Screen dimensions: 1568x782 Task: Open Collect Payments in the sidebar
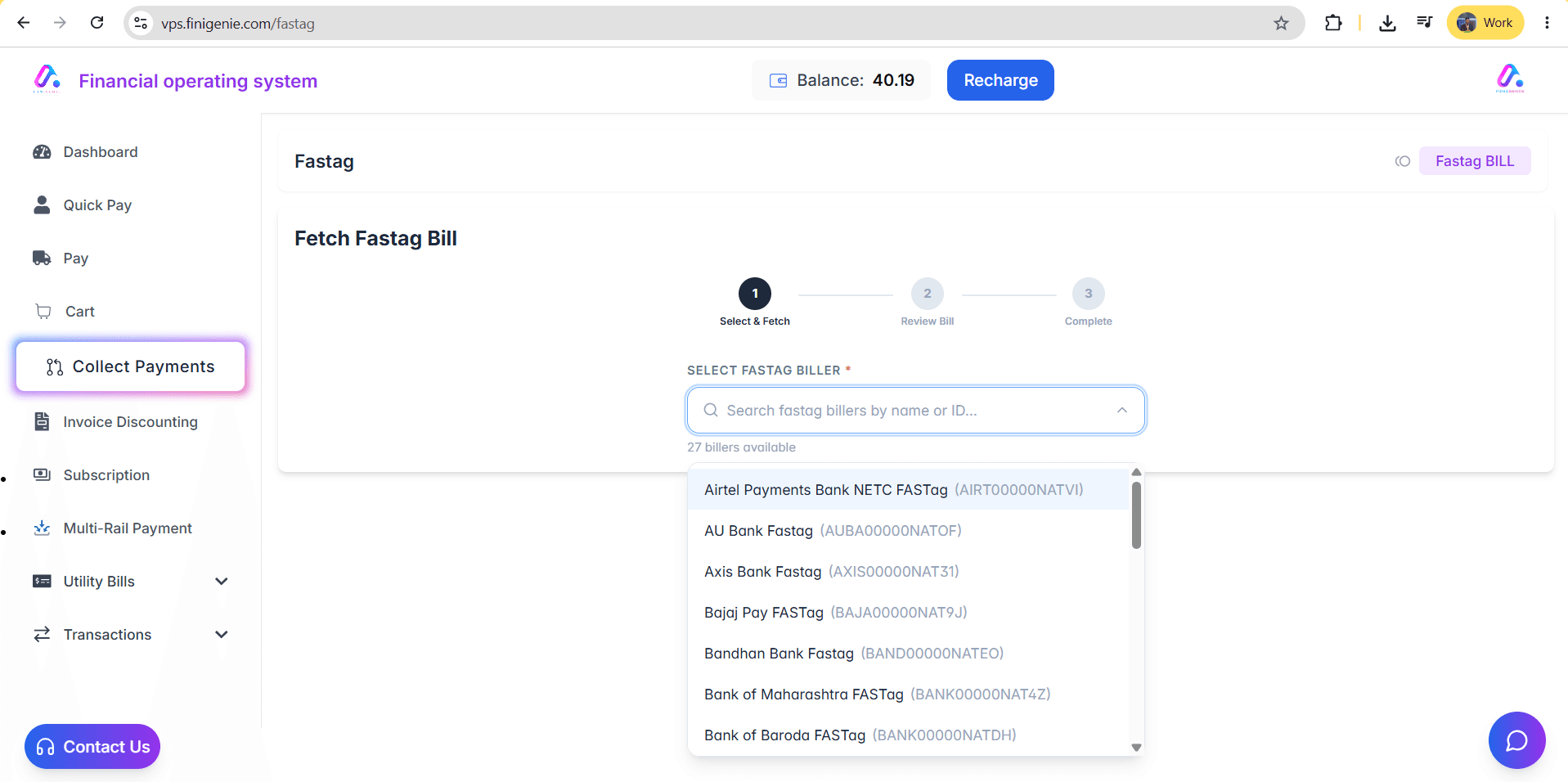click(131, 366)
